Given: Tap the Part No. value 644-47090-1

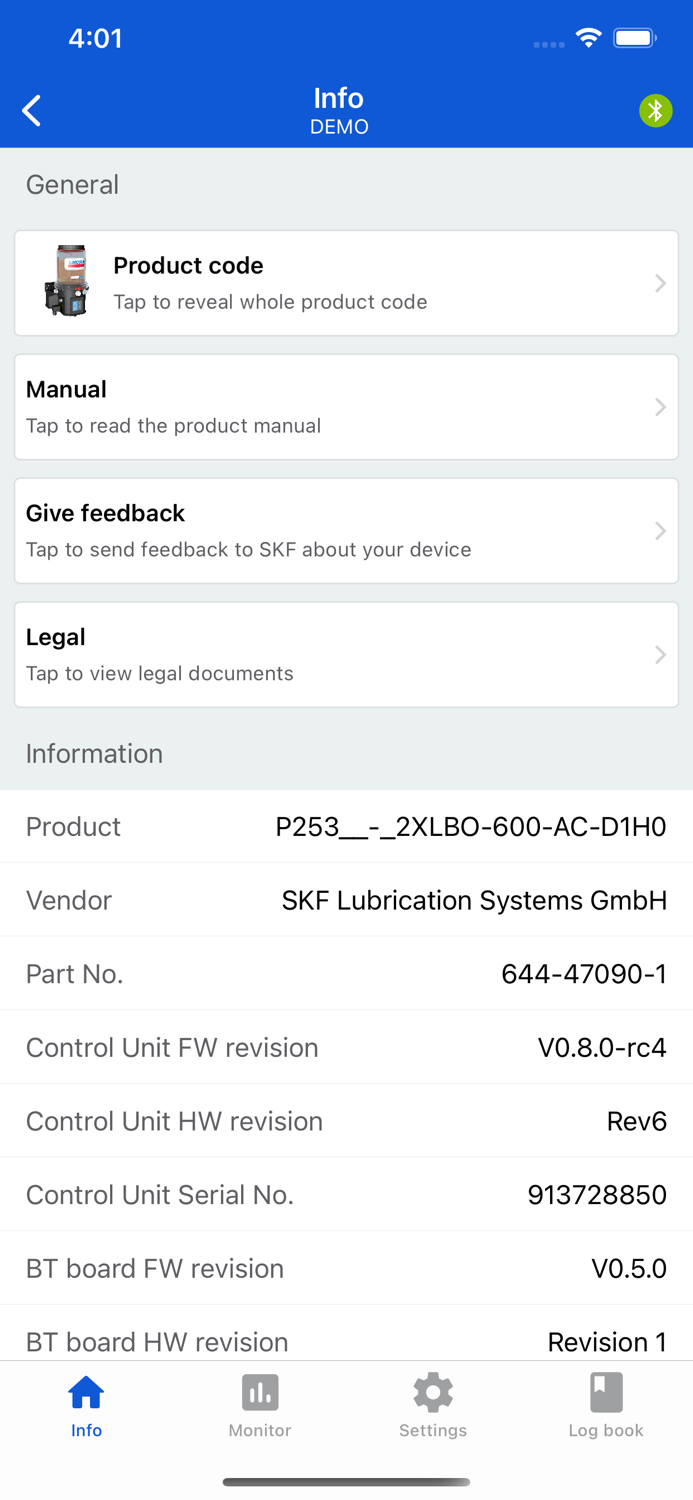Looking at the screenshot, I should 584,974.
